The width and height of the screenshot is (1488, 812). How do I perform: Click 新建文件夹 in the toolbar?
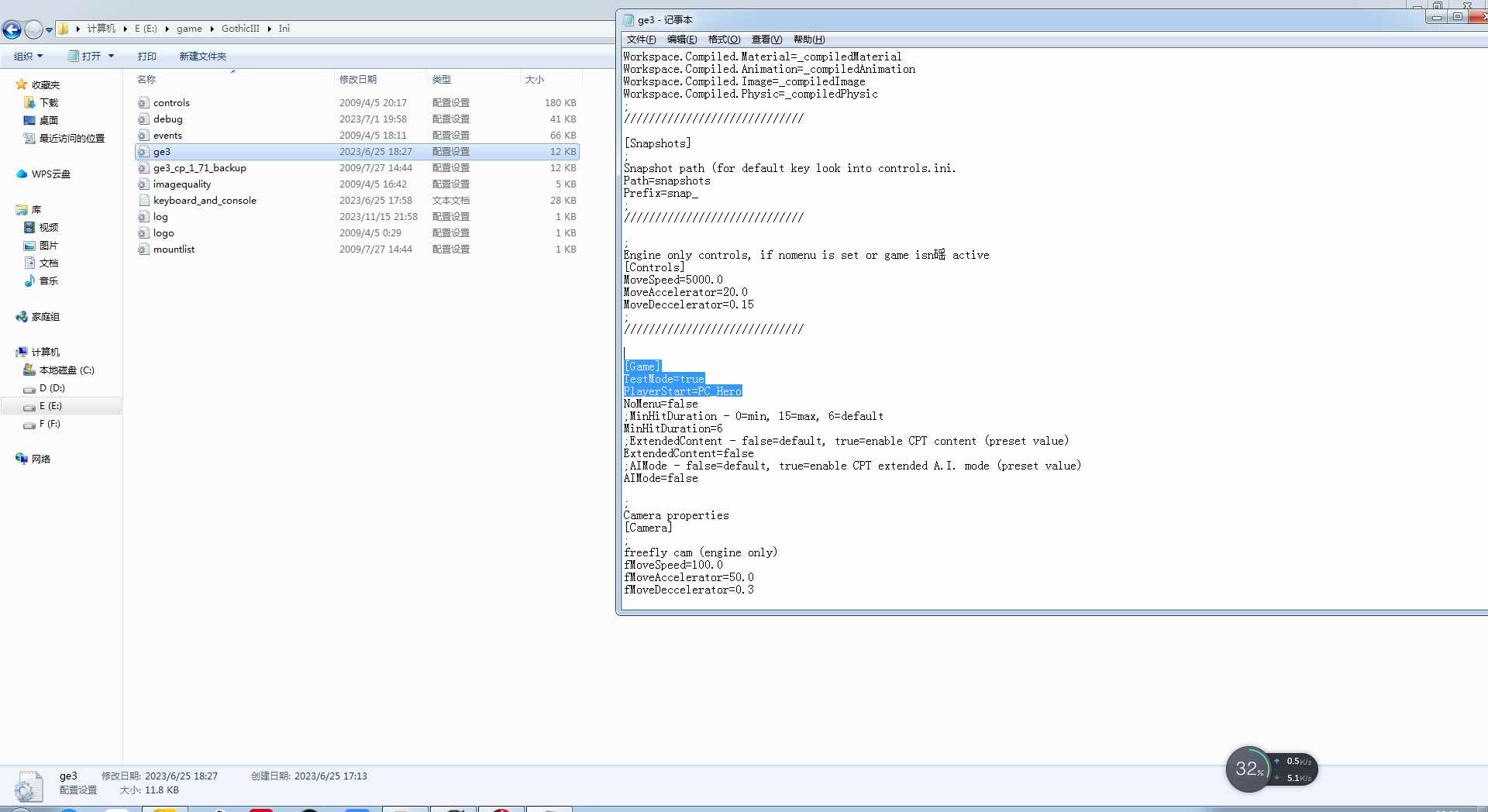tap(203, 56)
